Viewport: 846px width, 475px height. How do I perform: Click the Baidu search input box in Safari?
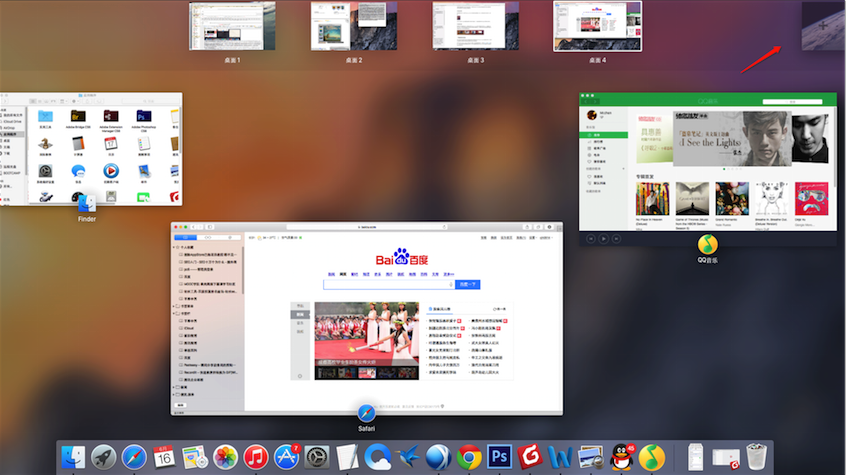click(x=388, y=284)
